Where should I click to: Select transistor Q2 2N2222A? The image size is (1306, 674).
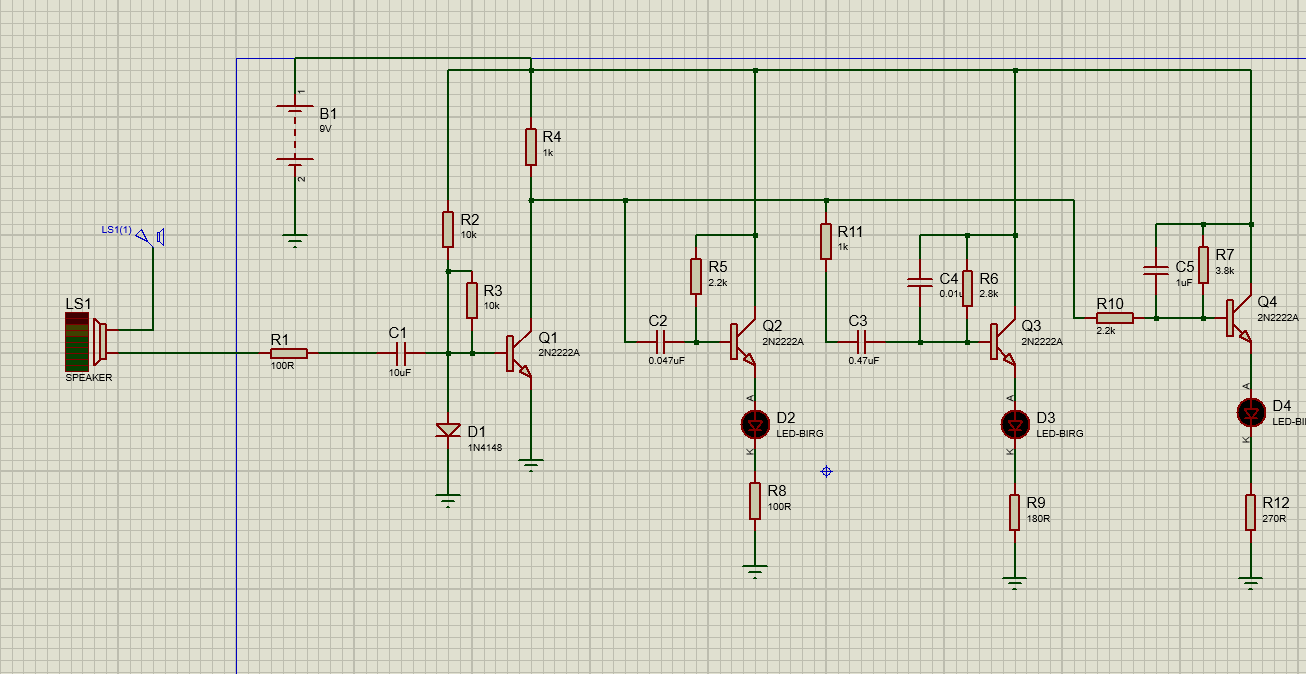[742, 342]
